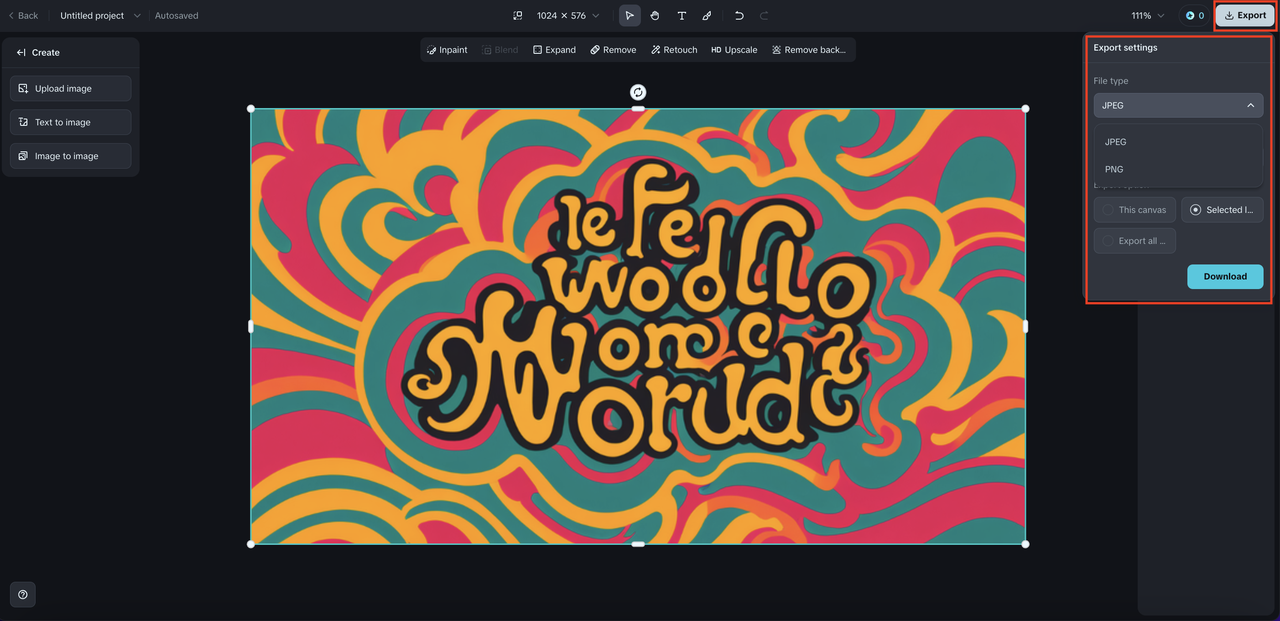
Task: Select the Export all option
Action: [x=1134, y=241]
